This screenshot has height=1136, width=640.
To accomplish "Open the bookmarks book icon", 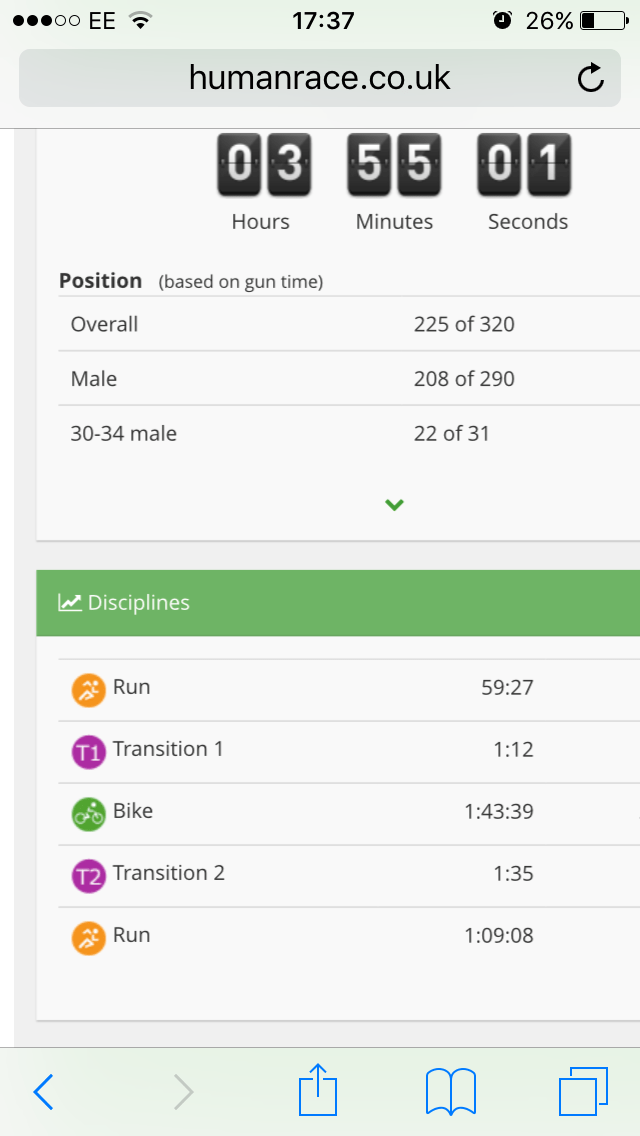I will coord(450,1091).
